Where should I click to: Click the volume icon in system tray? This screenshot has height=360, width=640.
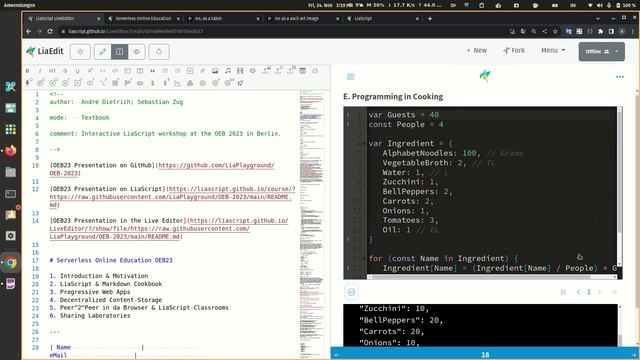600,5
